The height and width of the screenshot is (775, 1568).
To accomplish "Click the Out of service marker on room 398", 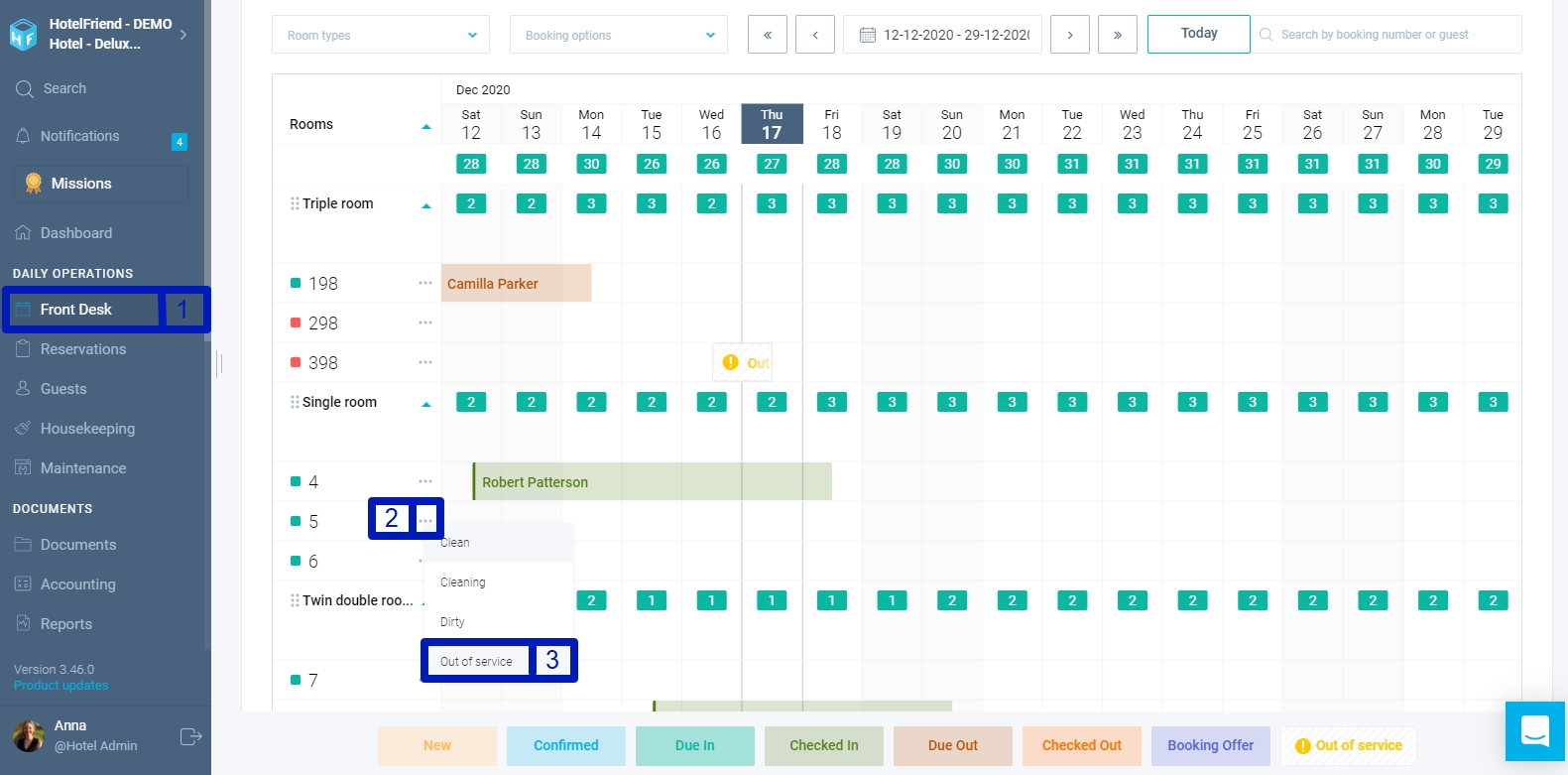I will (x=743, y=362).
